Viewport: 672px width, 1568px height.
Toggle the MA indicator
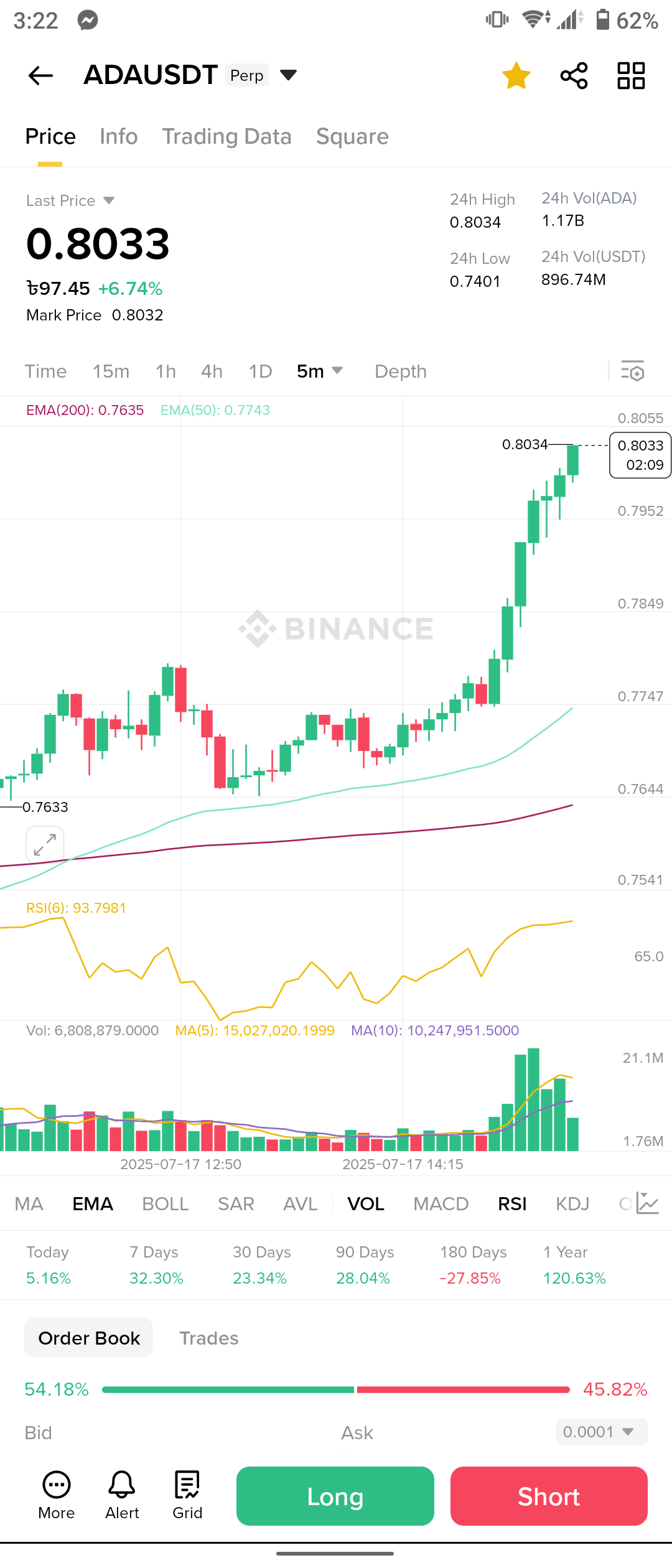[x=29, y=1204]
